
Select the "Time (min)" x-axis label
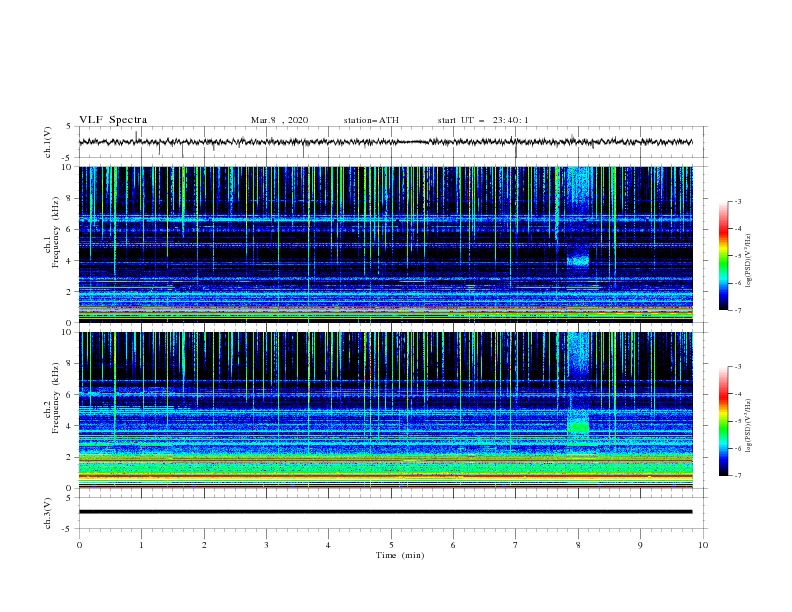[x=400, y=555]
